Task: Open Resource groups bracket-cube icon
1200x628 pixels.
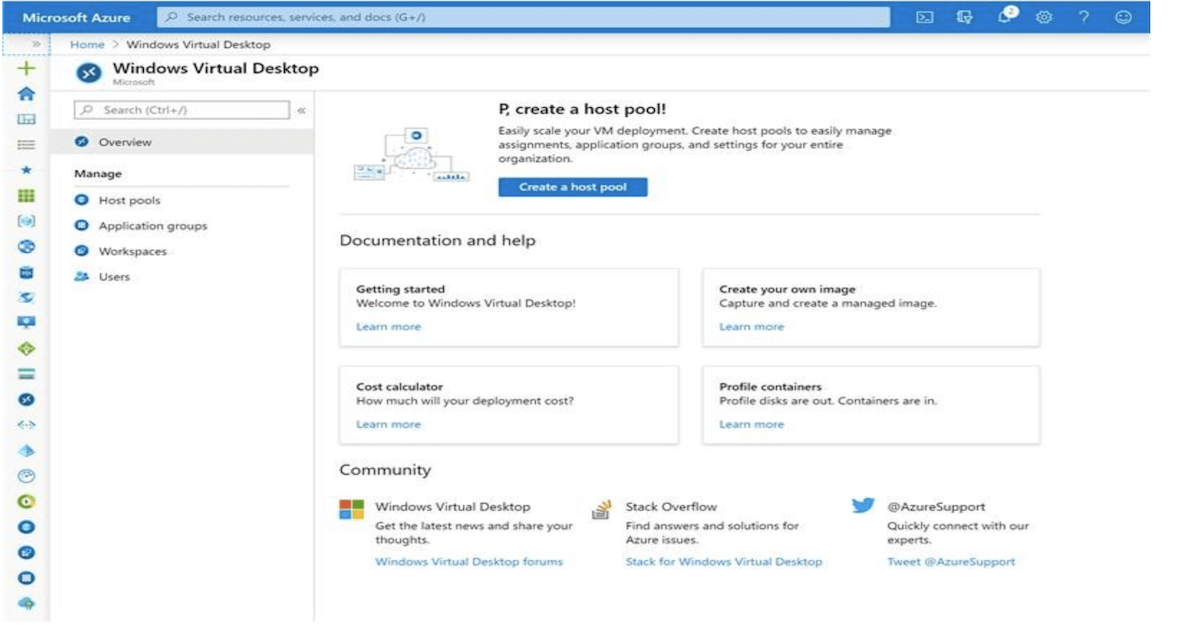Action: (x=27, y=221)
